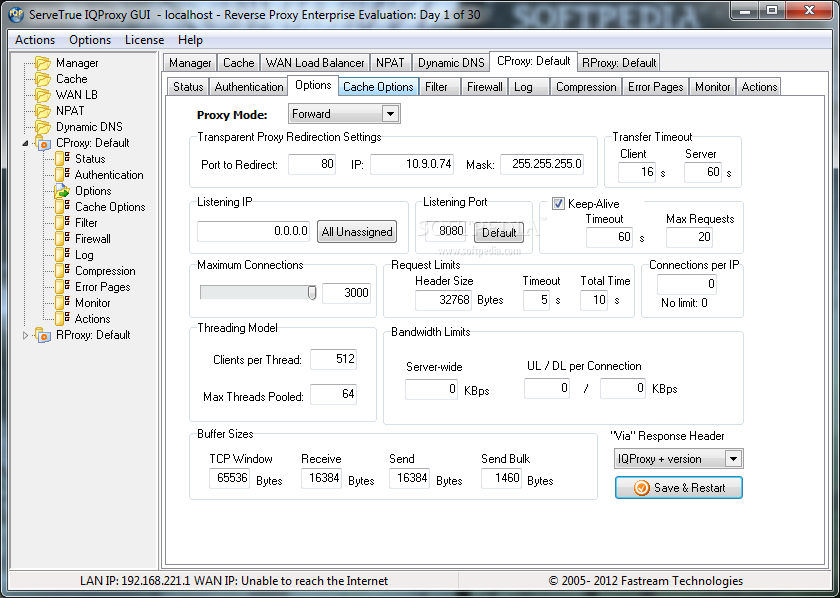The image size is (840, 598).
Task: Click the Cache Options page icon in tree
Action: coord(63,207)
